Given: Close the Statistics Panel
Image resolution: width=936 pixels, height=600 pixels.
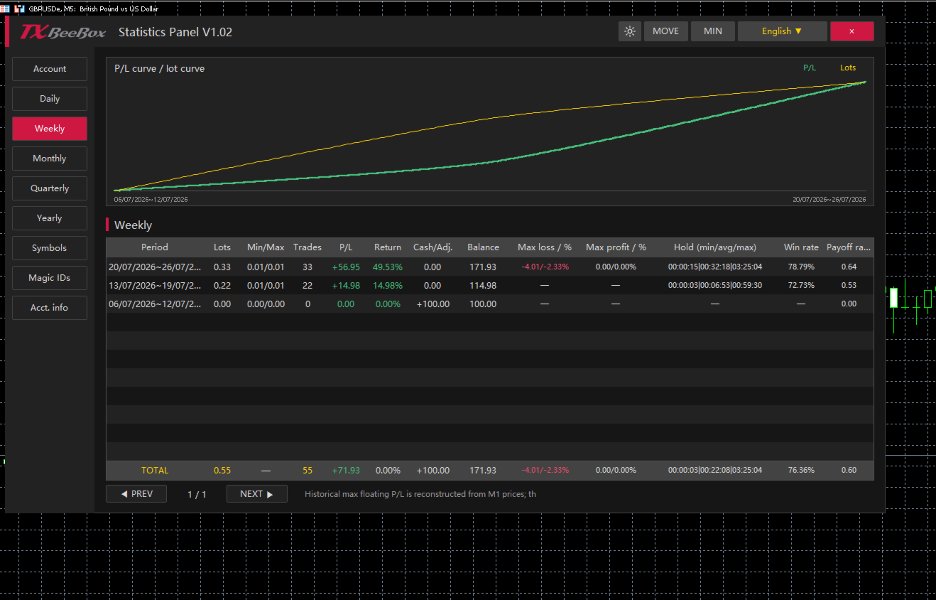Looking at the screenshot, I should coord(852,31).
